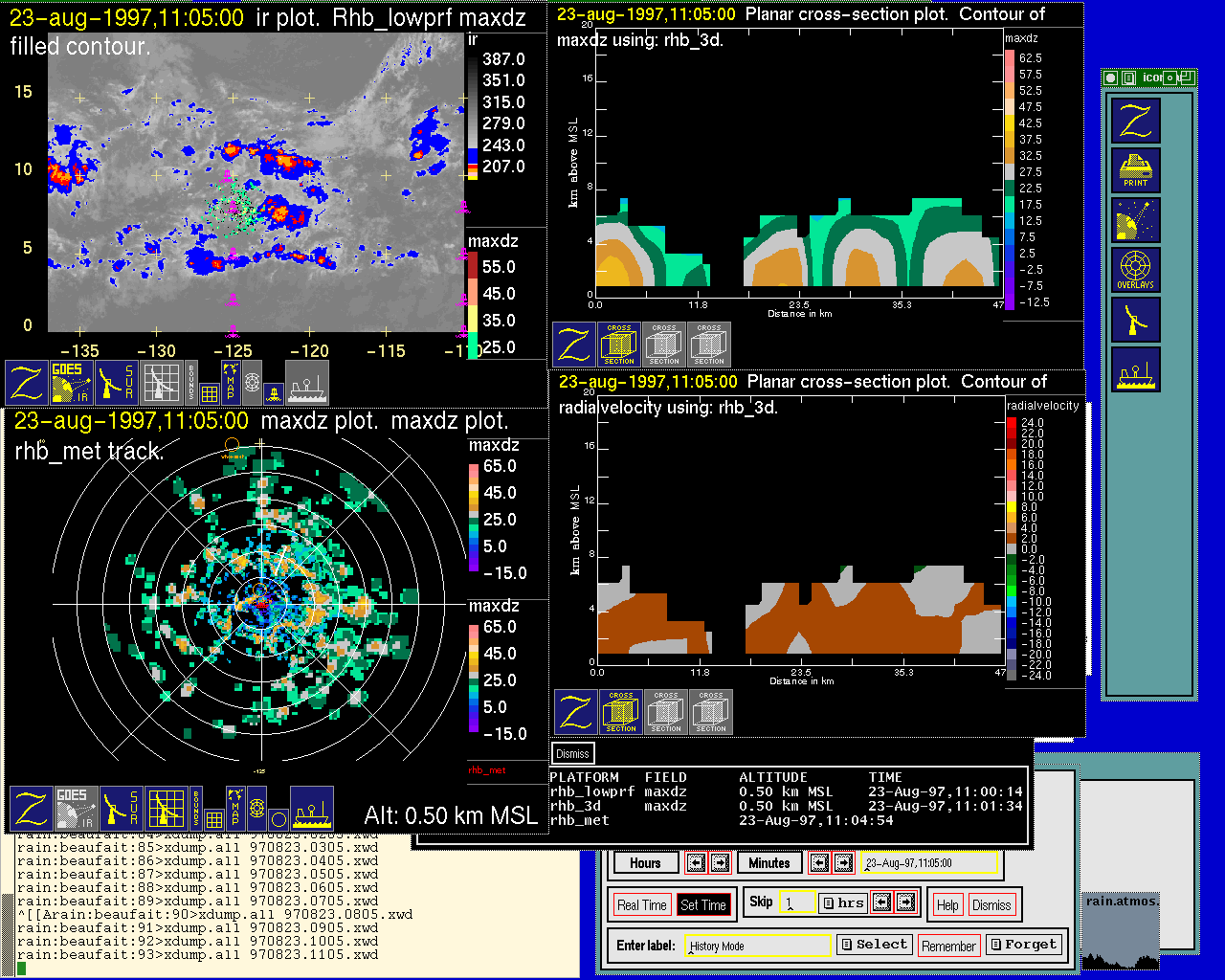Expand the Forget menu button
The width and height of the screenshot is (1225, 980).
(1023, 945)
